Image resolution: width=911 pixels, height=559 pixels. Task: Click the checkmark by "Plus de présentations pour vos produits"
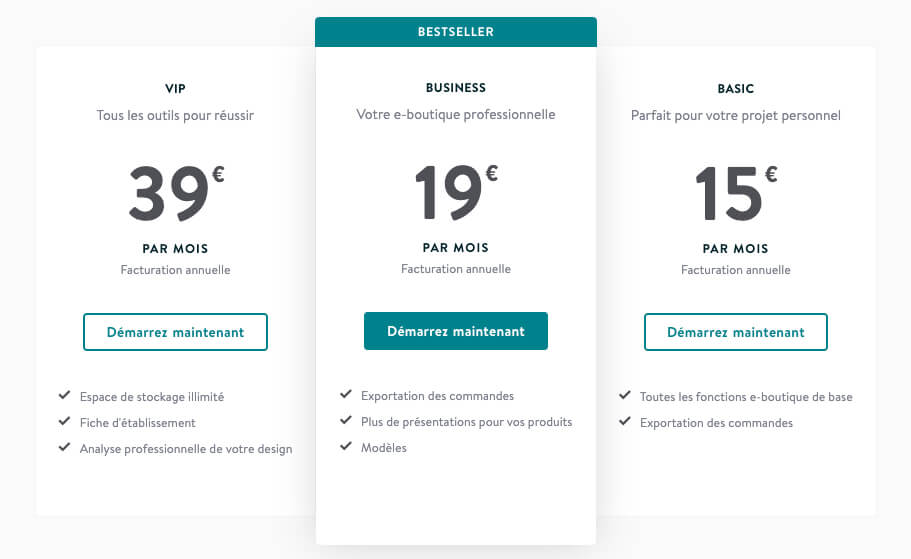[x=346, y=421]
